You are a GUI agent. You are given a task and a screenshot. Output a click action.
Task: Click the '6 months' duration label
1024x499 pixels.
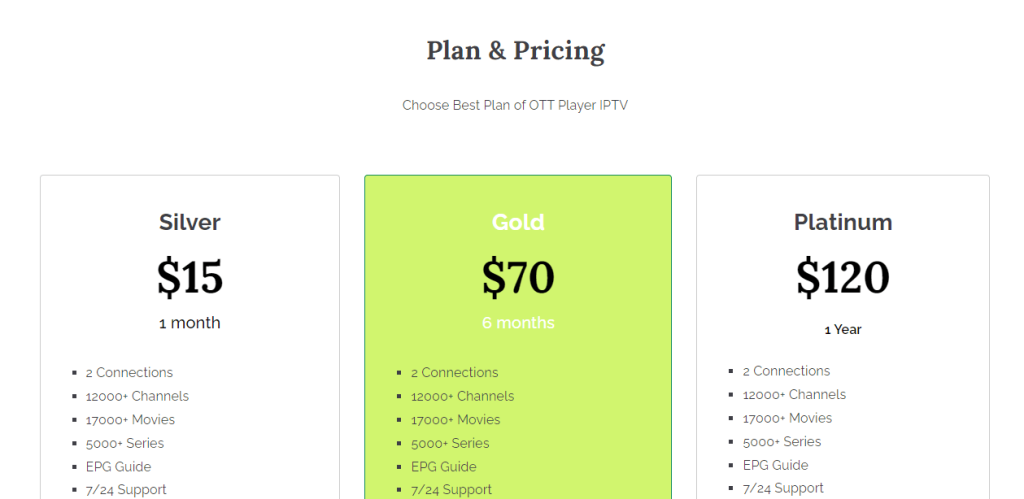click(518, 323)
